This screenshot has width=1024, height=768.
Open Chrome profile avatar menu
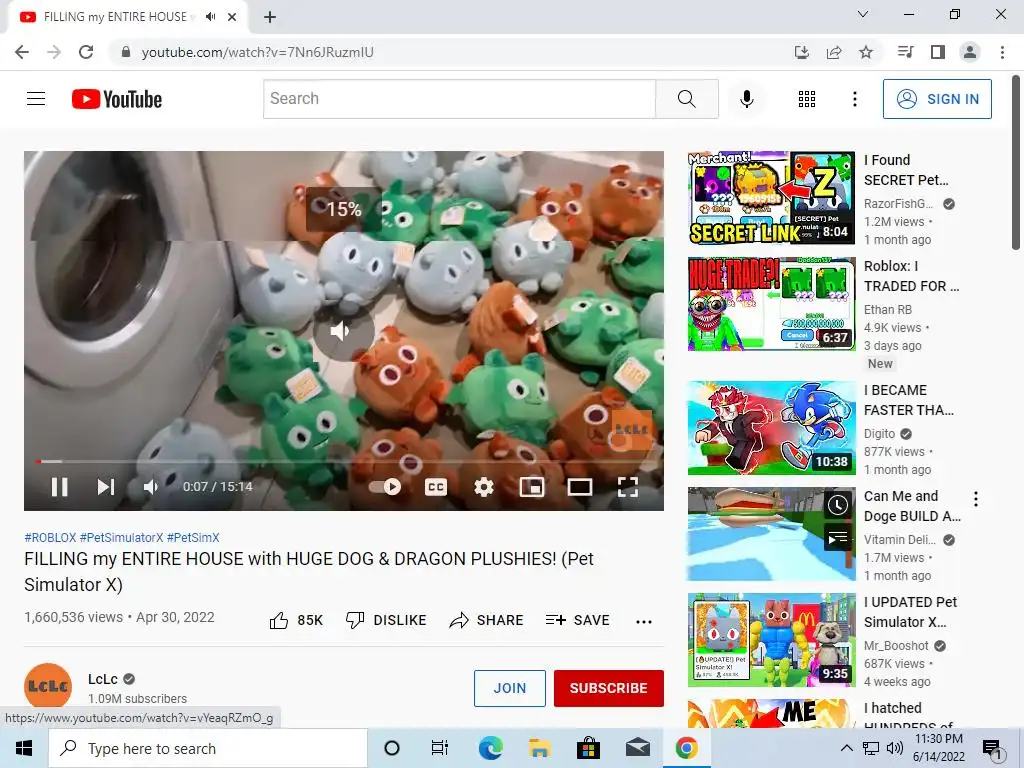click(x=970, y=52)
